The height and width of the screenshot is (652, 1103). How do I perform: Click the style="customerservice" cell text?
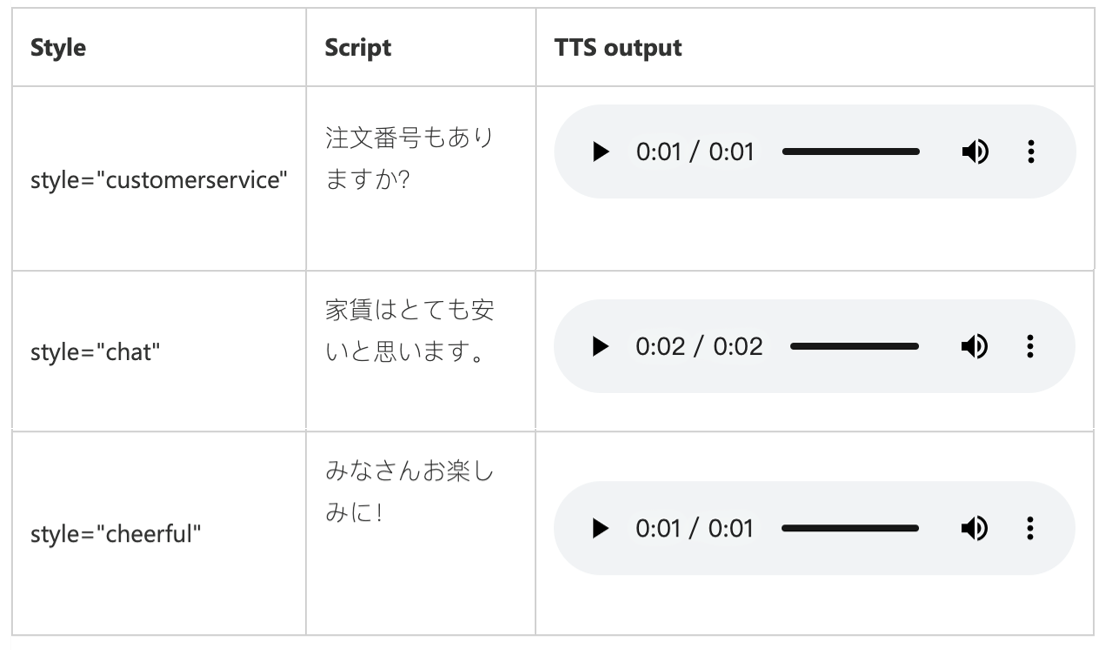click(159, 179)
